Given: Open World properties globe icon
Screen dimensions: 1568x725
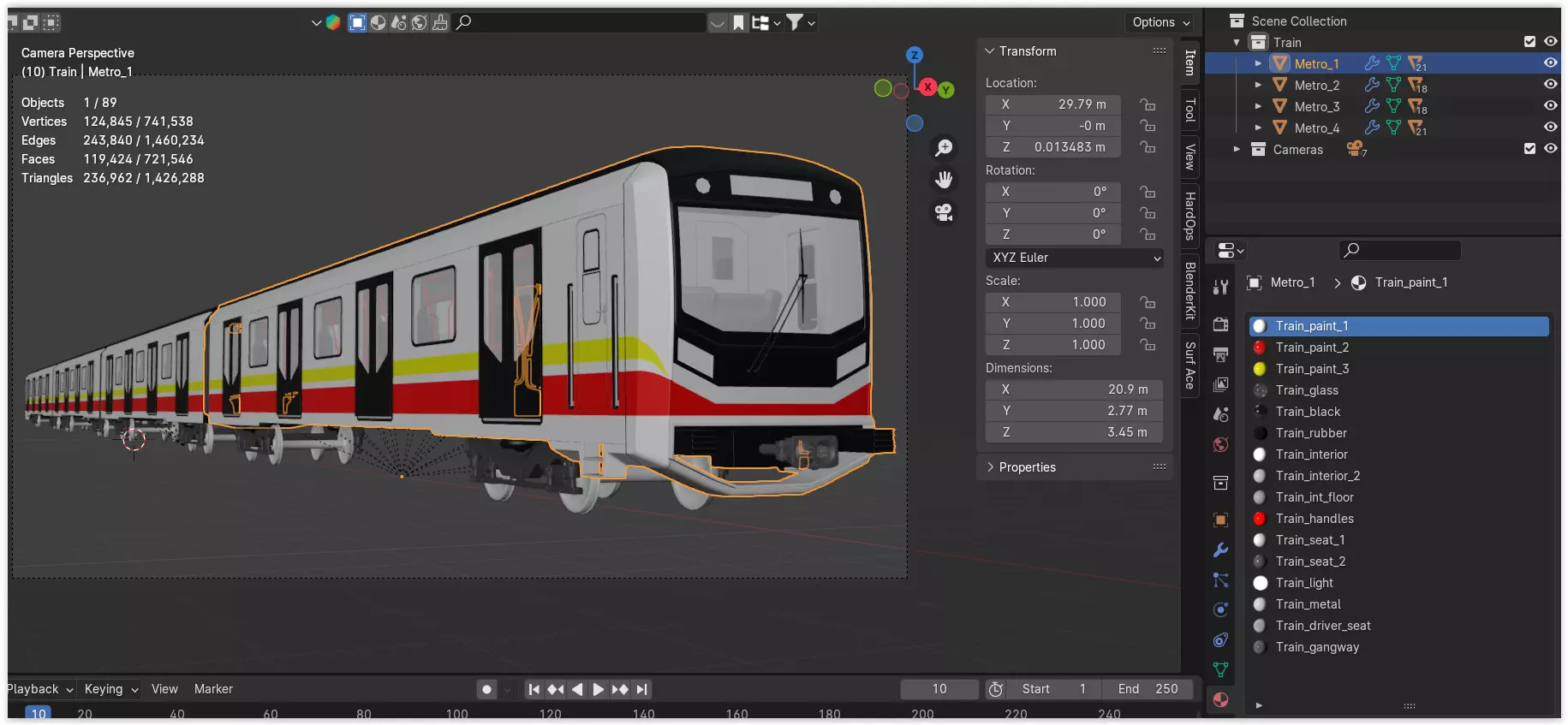Looking at the screenshot, I should point(1221,444).
